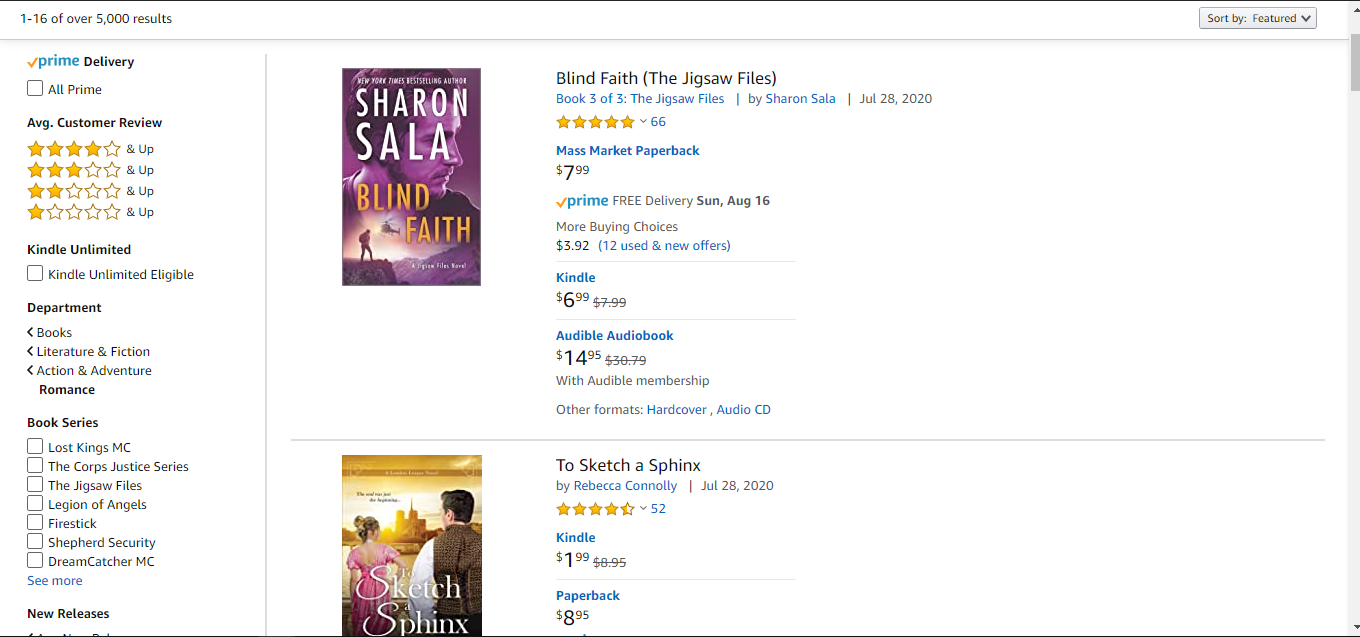Open the Blind Faith book cover
This screenshot has height=637, width=1360.
[x=411, y=177]
